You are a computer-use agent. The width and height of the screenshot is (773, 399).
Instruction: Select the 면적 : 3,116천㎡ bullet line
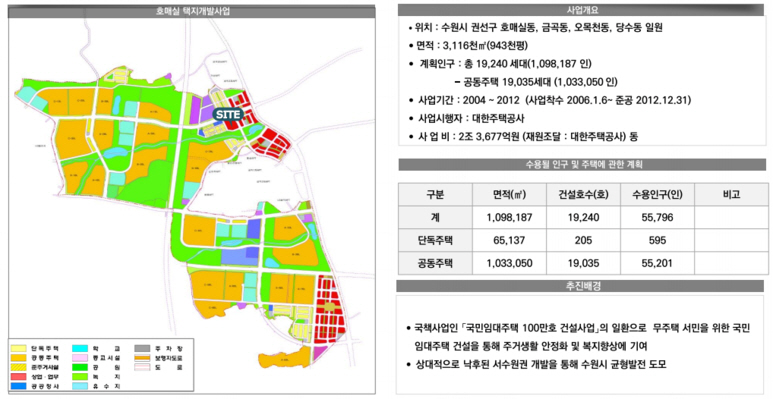(x=468, y=46)
